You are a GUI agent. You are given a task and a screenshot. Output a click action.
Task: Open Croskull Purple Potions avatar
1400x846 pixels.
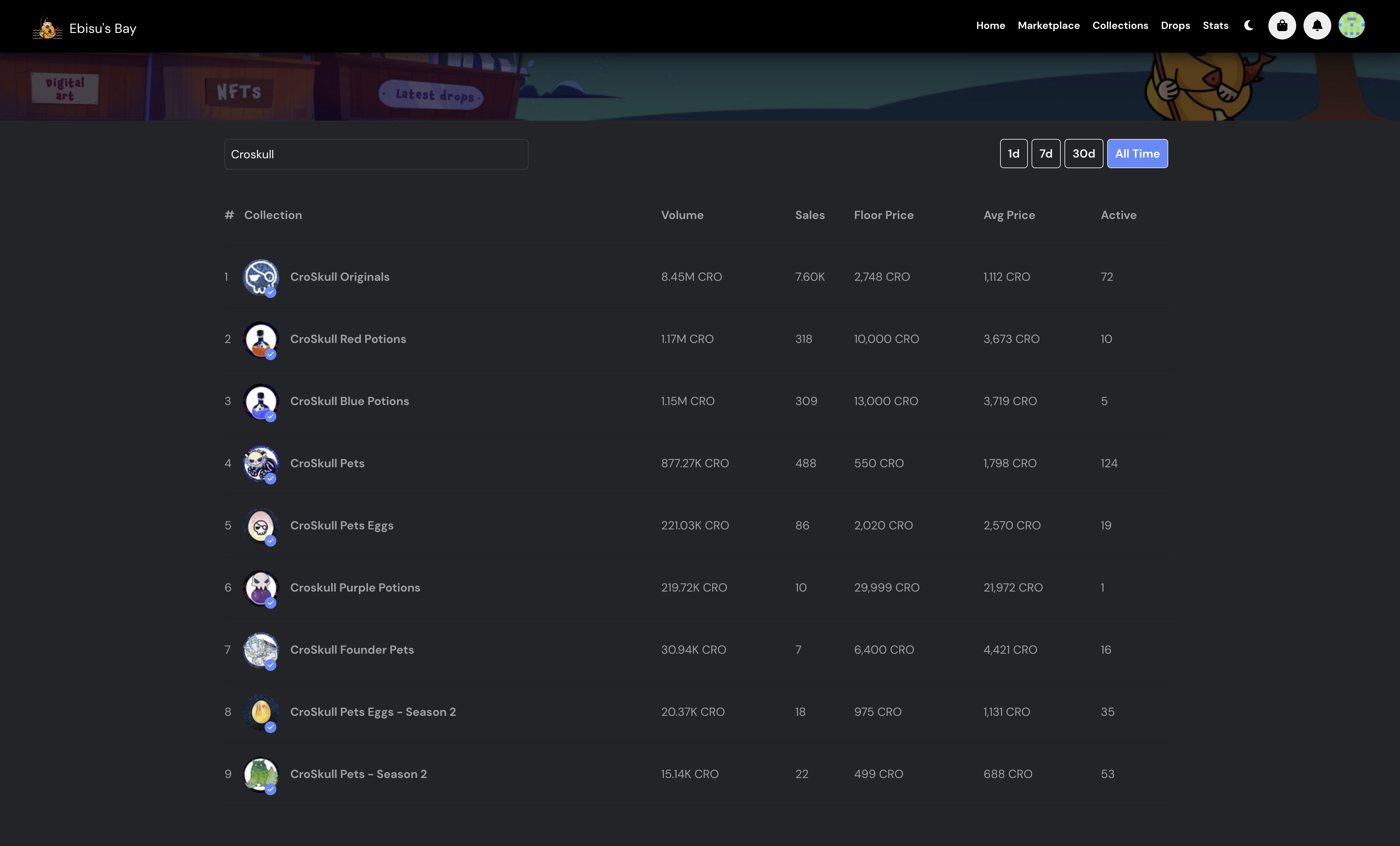coord(261,588)
